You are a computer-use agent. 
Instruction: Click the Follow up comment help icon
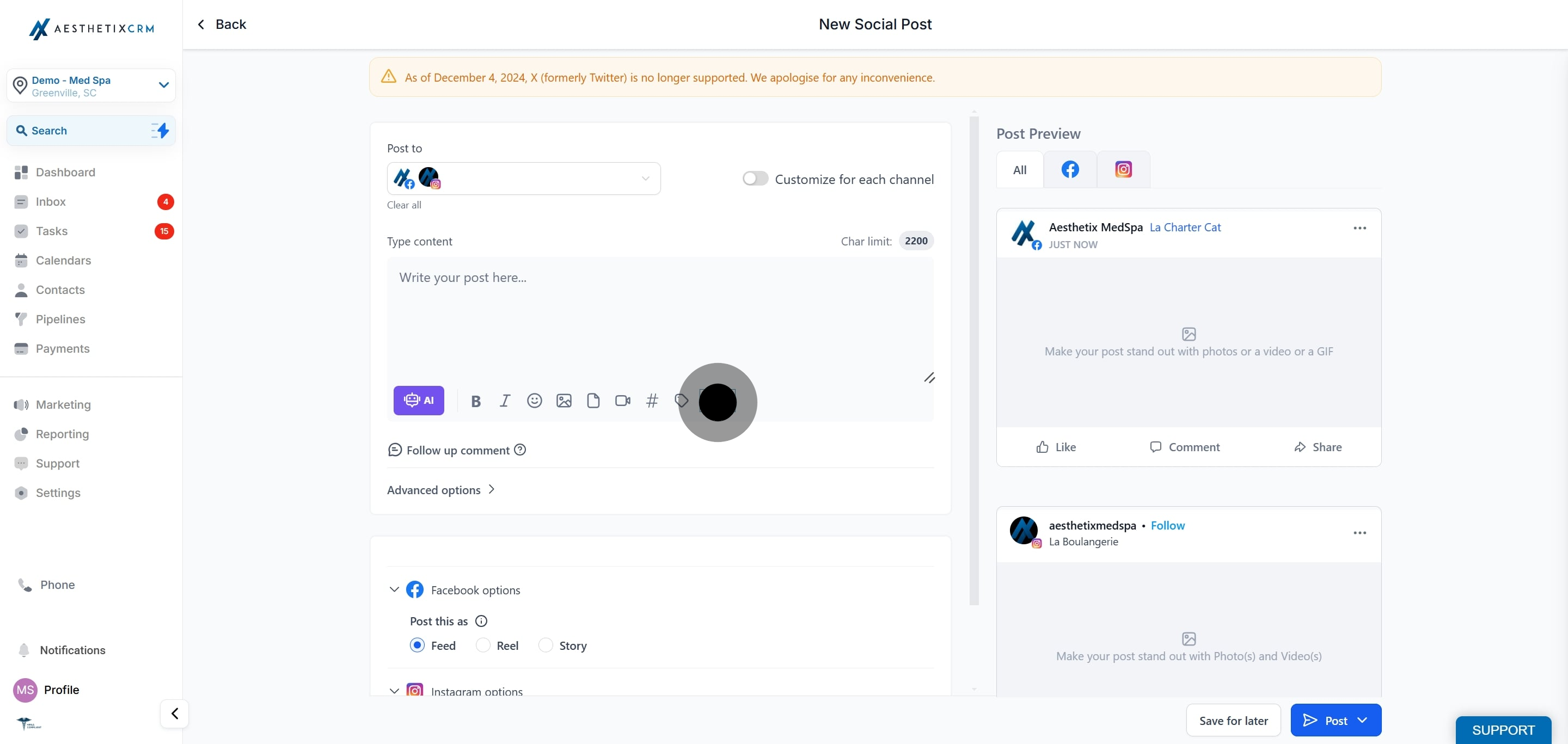pos(520,450)
